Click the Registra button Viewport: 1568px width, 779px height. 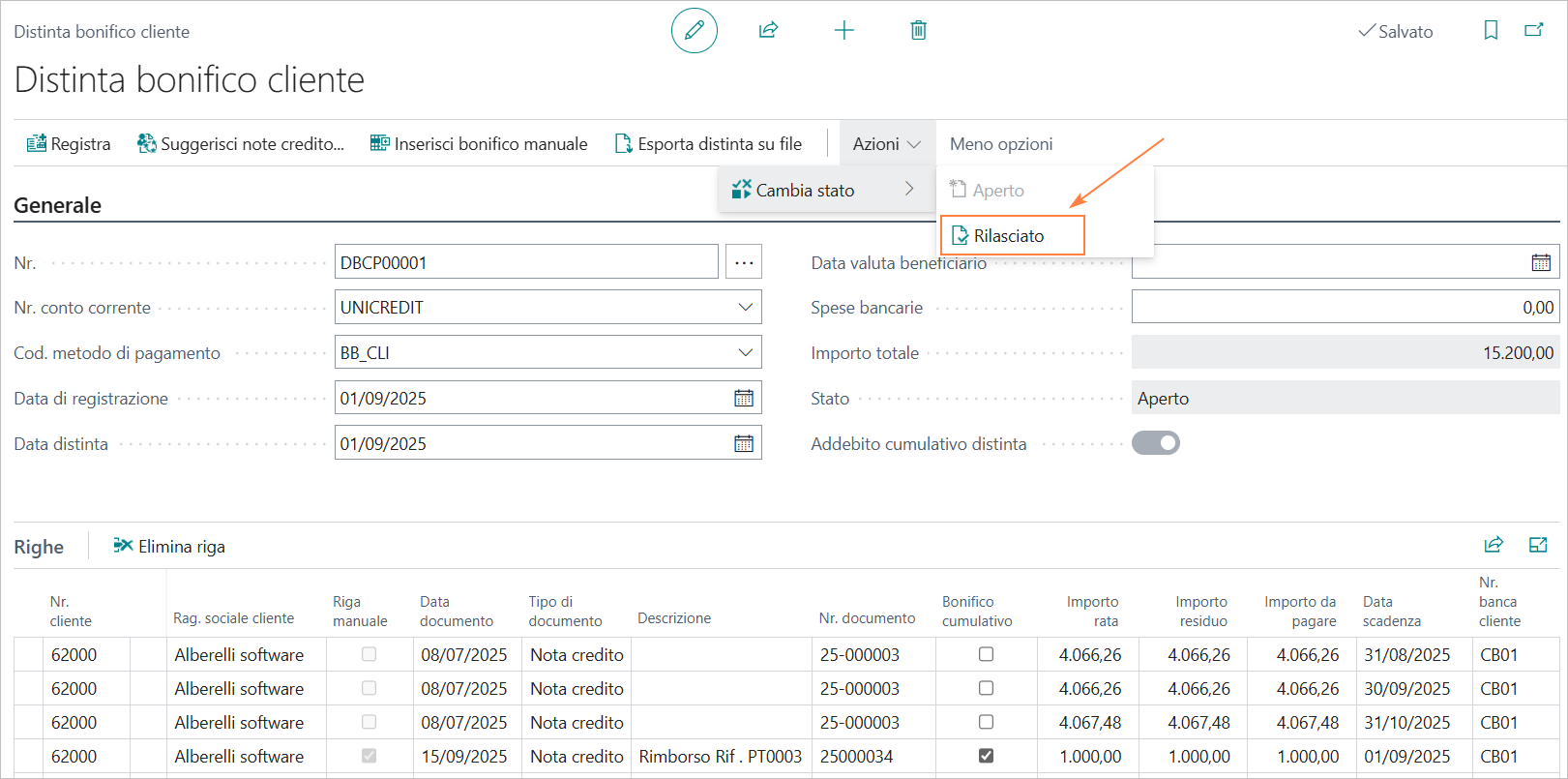[69, 144]
